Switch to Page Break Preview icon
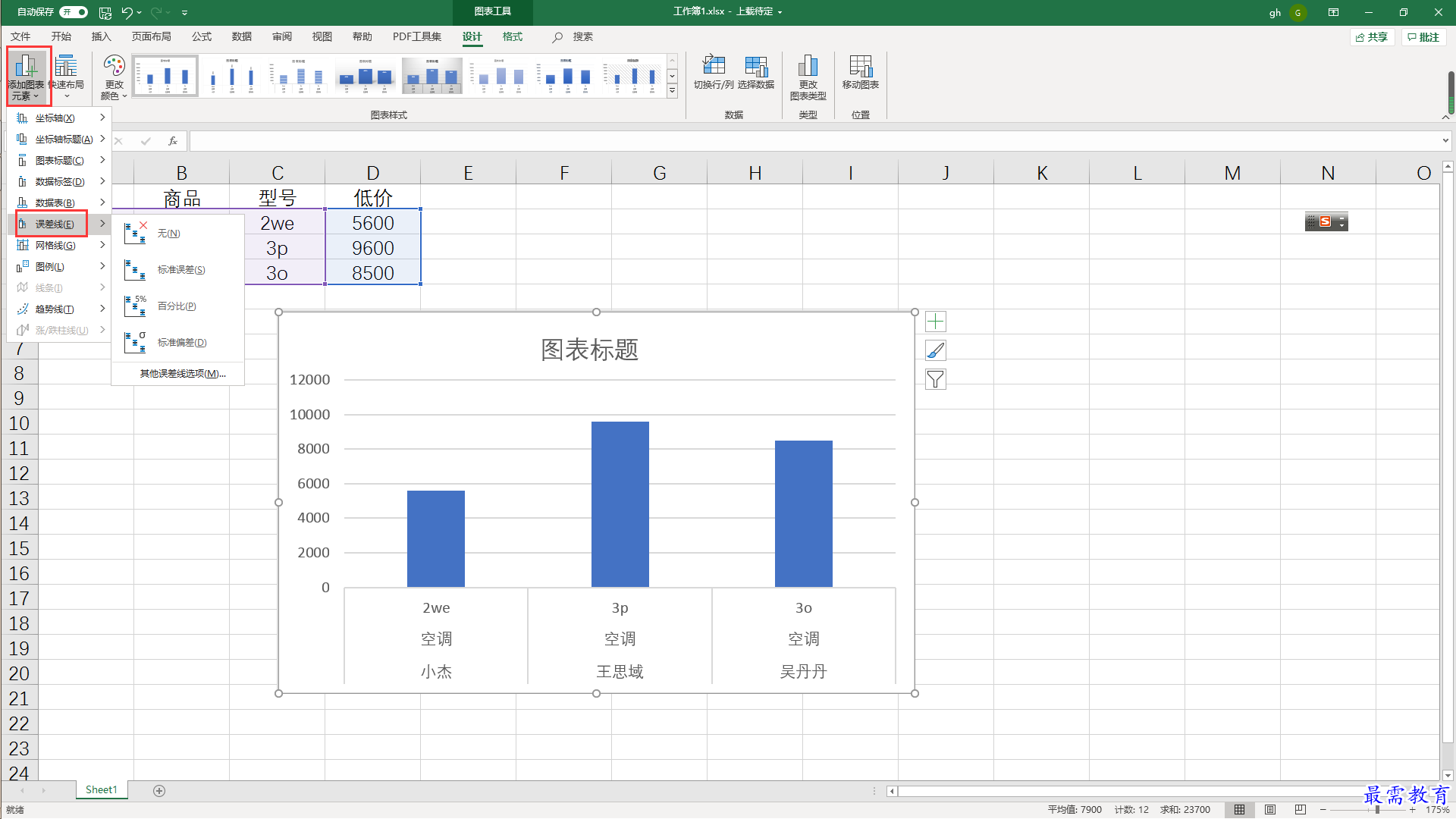Viewport: 1456px width, 819px height. coord(1301,810)
